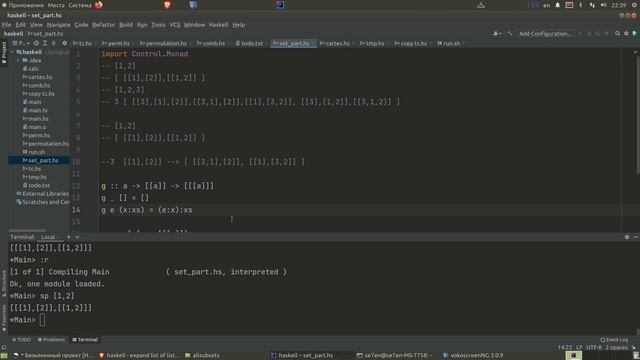Open the File menu
This screenshot has height=360, width=640.
(6, 25)
